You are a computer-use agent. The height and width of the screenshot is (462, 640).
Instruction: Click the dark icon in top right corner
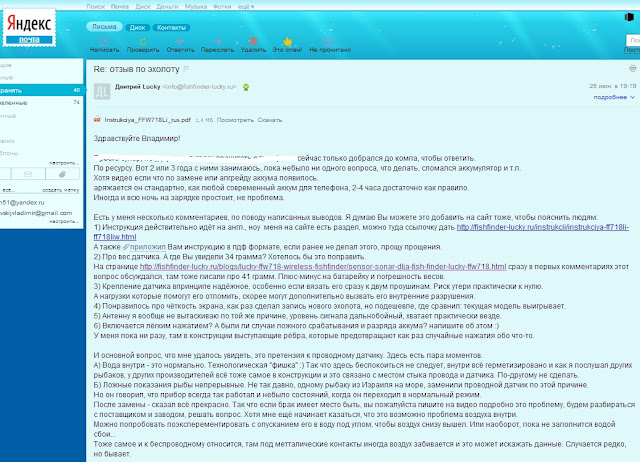(x=629, y=17)
